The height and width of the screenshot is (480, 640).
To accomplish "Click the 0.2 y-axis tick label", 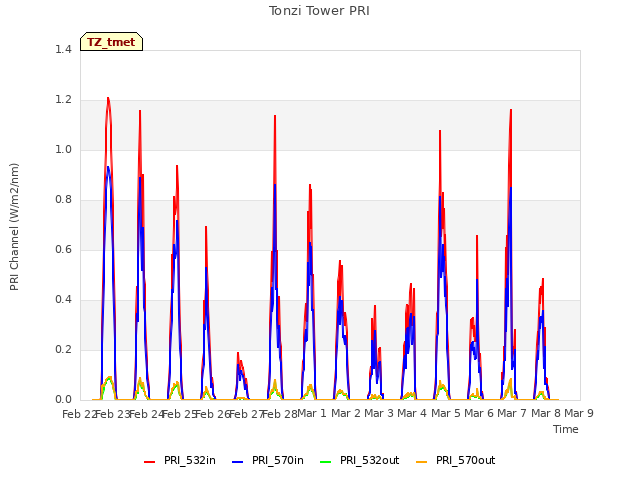I will (x=63, y=349).
